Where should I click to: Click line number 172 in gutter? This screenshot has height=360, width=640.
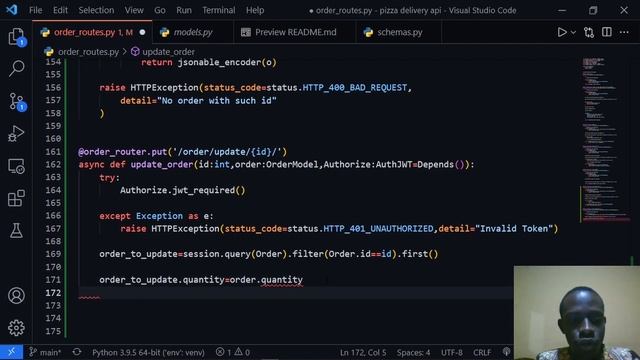53,293
